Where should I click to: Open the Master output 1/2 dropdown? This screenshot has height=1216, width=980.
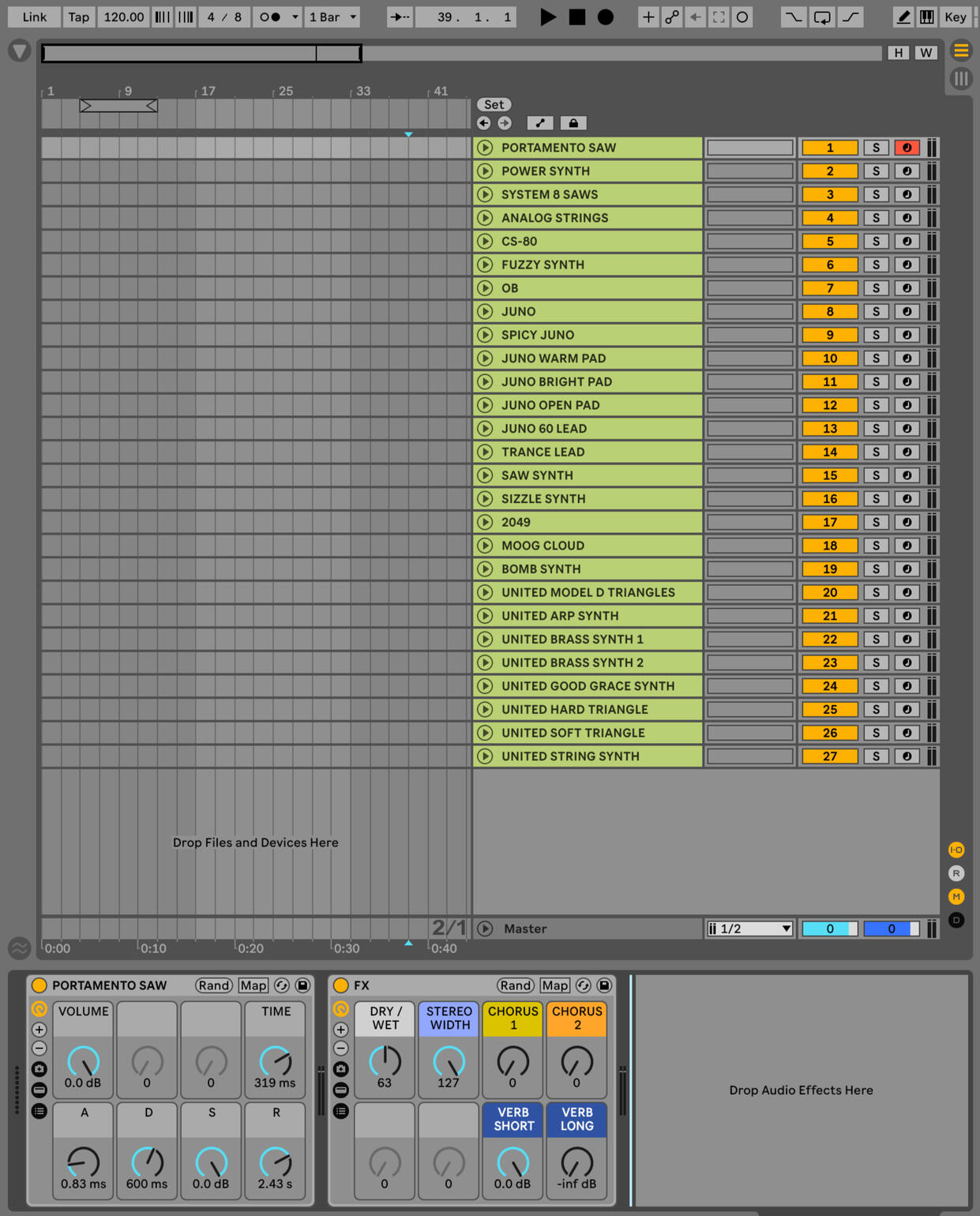[x=749, y=929]
